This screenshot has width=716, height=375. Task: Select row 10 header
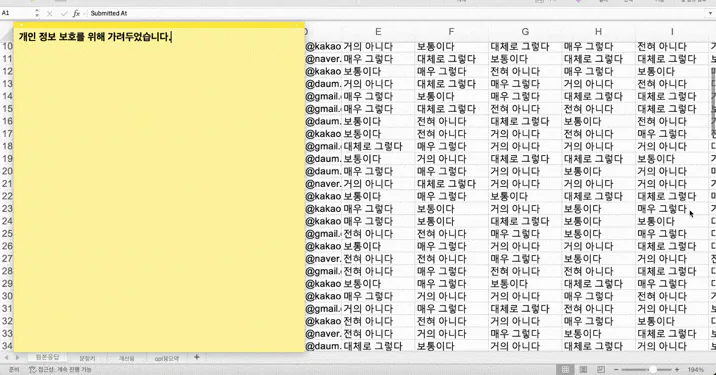[7, 46]
